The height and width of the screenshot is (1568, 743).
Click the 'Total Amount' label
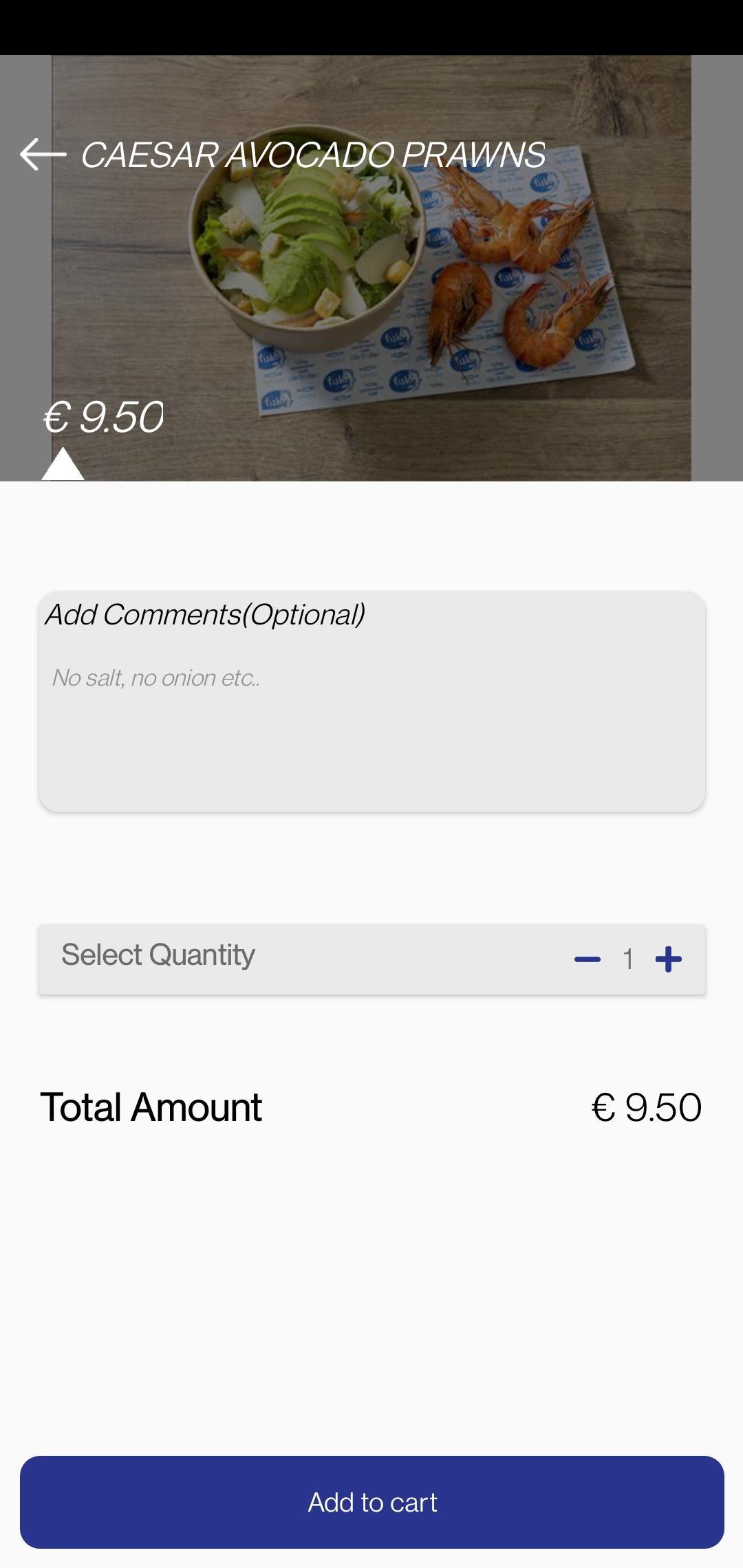[x=151, y=1107]
